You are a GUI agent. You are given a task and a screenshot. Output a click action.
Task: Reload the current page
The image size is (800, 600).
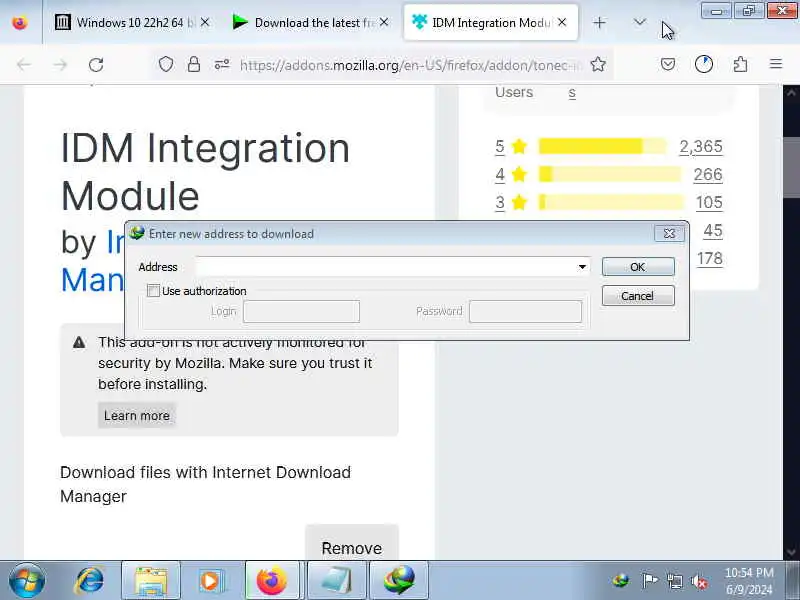coord(96,65)
